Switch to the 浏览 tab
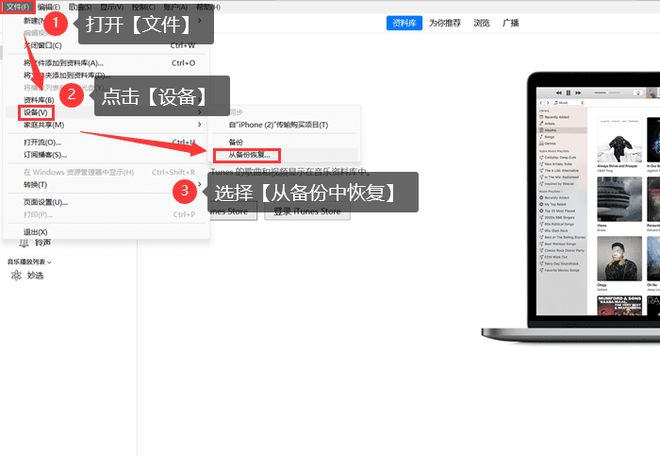660x456 pixels. coord(482,23)
